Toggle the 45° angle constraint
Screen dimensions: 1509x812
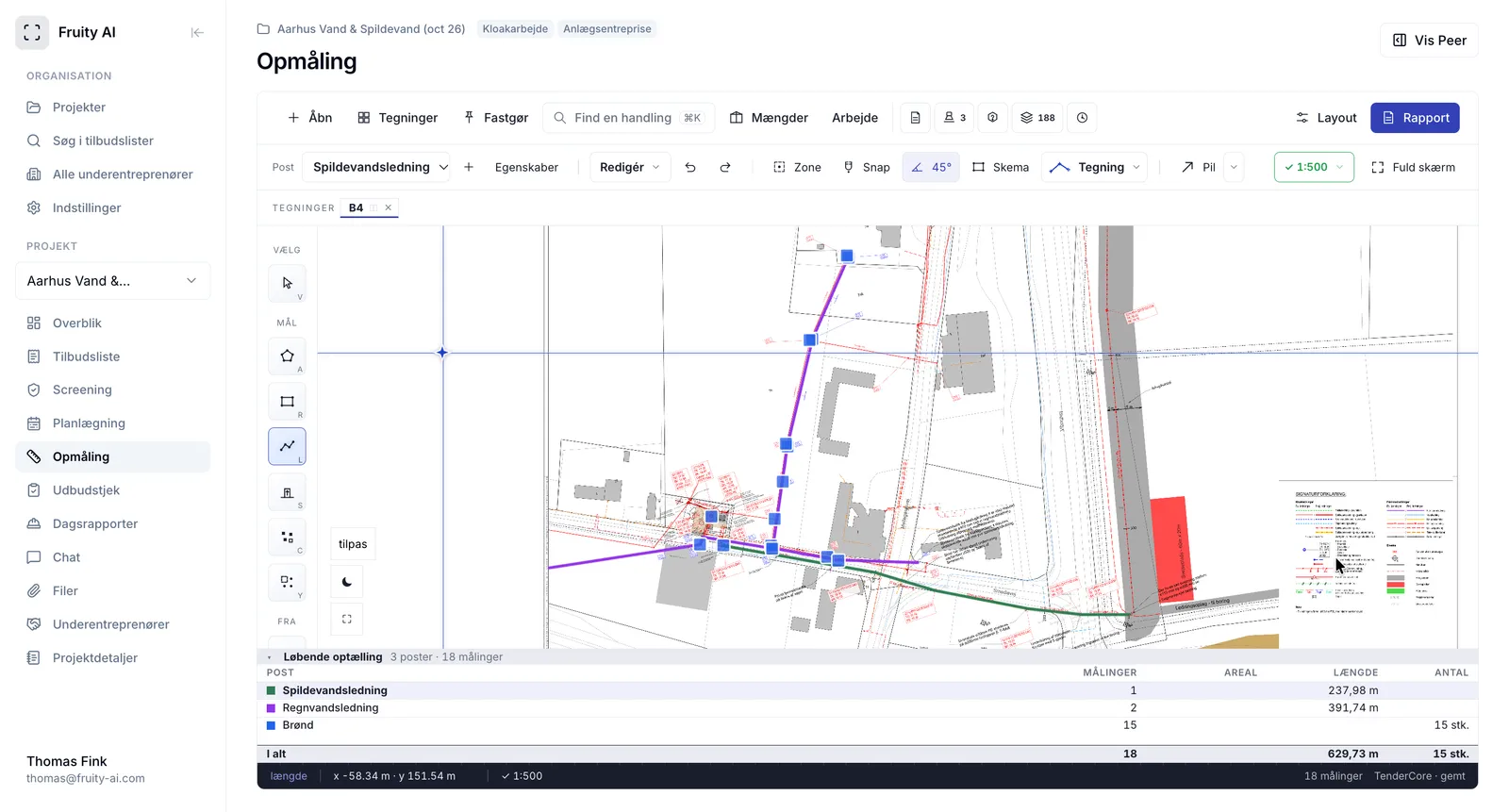(931, 167)
